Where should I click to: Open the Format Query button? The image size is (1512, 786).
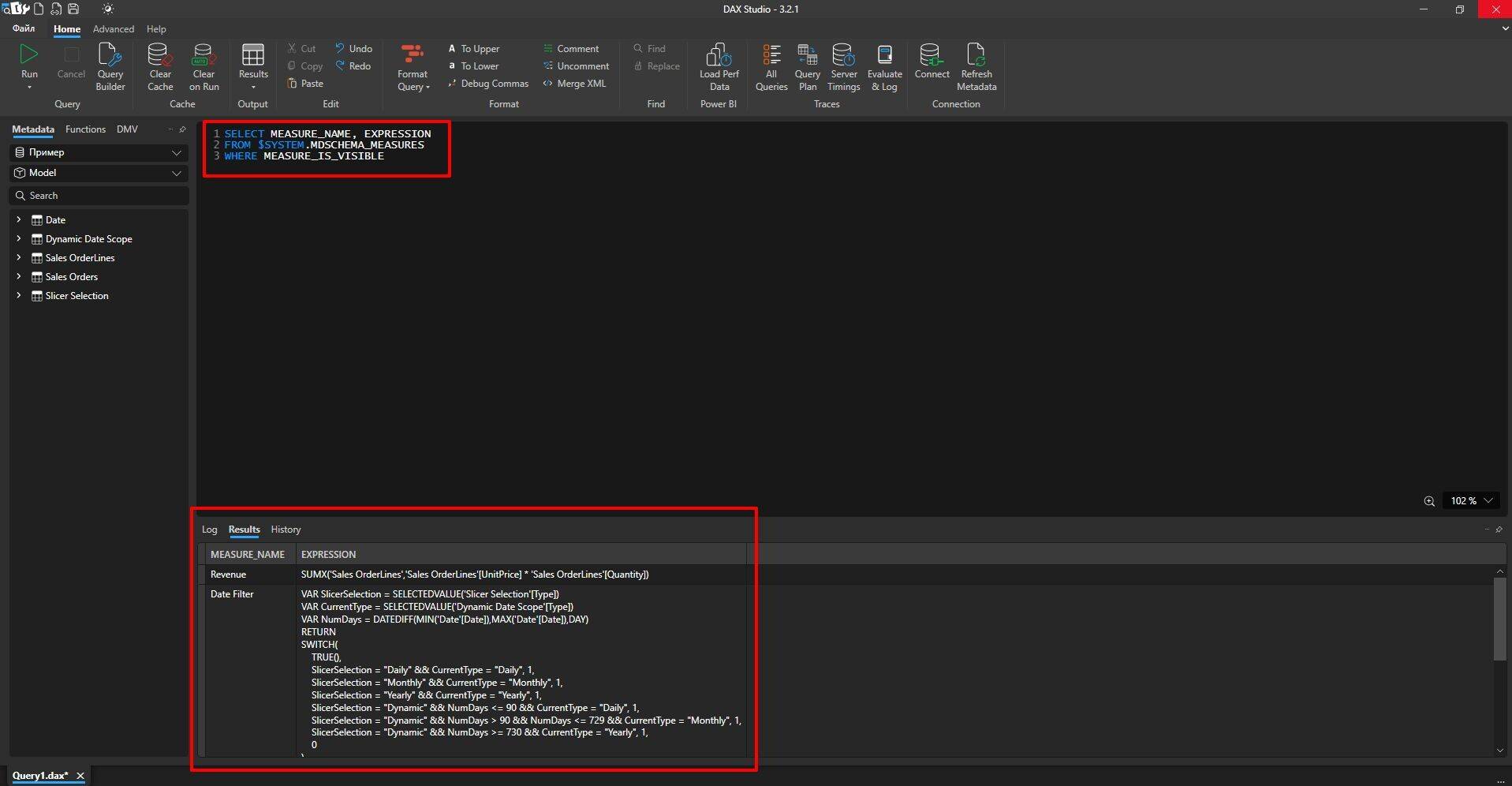(x=413, y=67)
